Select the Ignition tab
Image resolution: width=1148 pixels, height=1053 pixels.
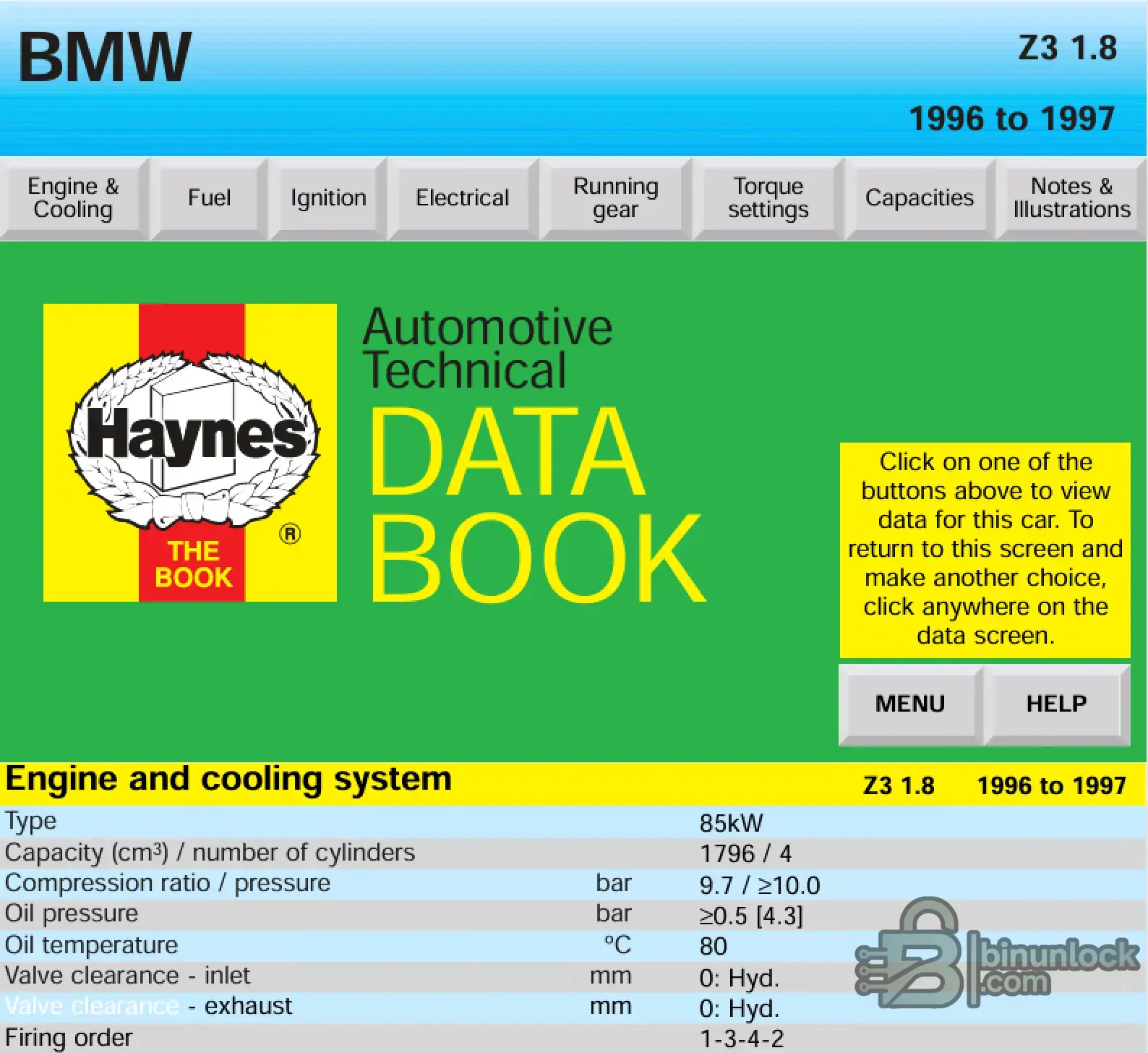pyautogui.click(x=328, y=198)
